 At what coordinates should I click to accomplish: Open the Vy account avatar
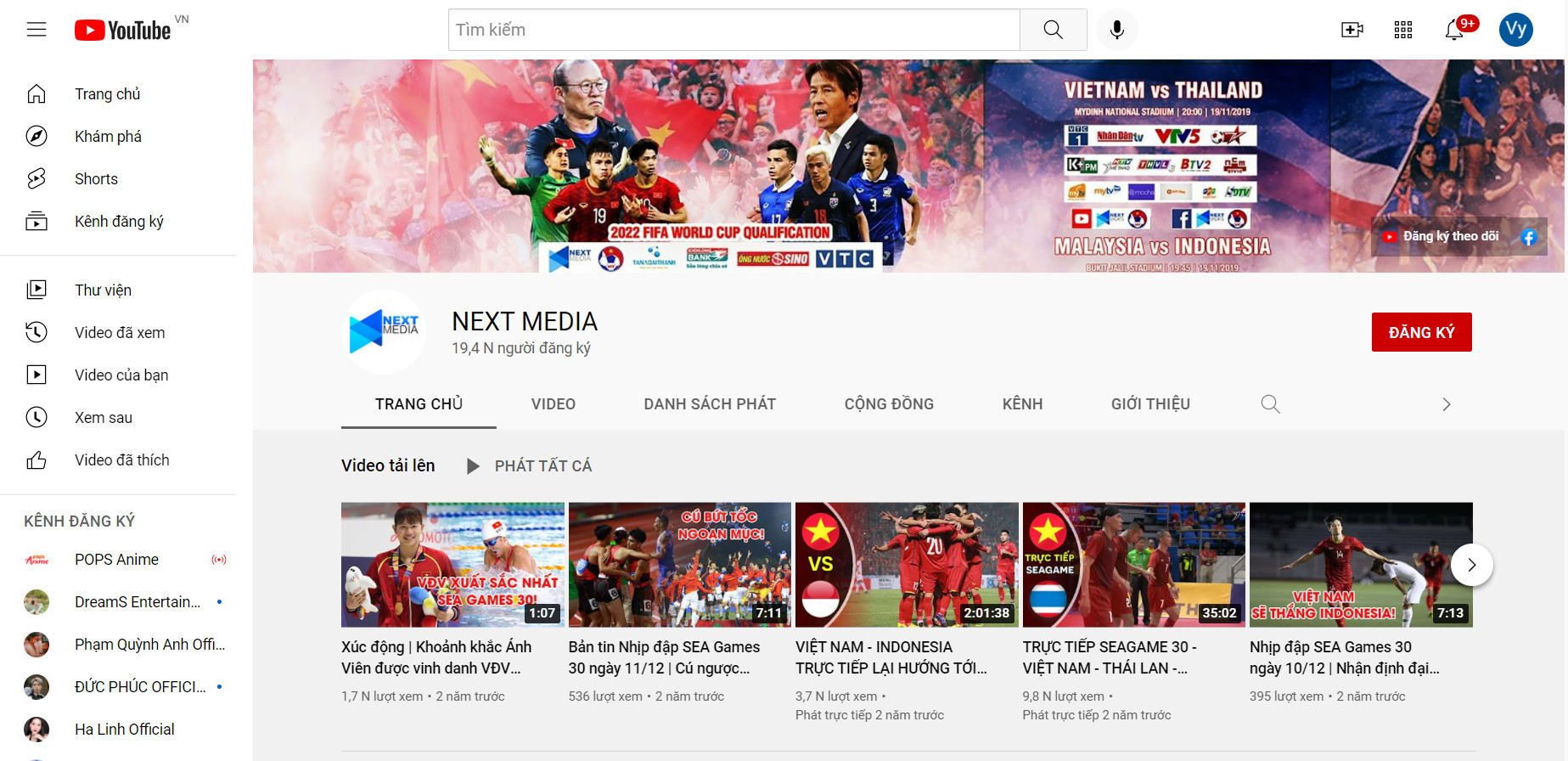[x=1515, y=30]
